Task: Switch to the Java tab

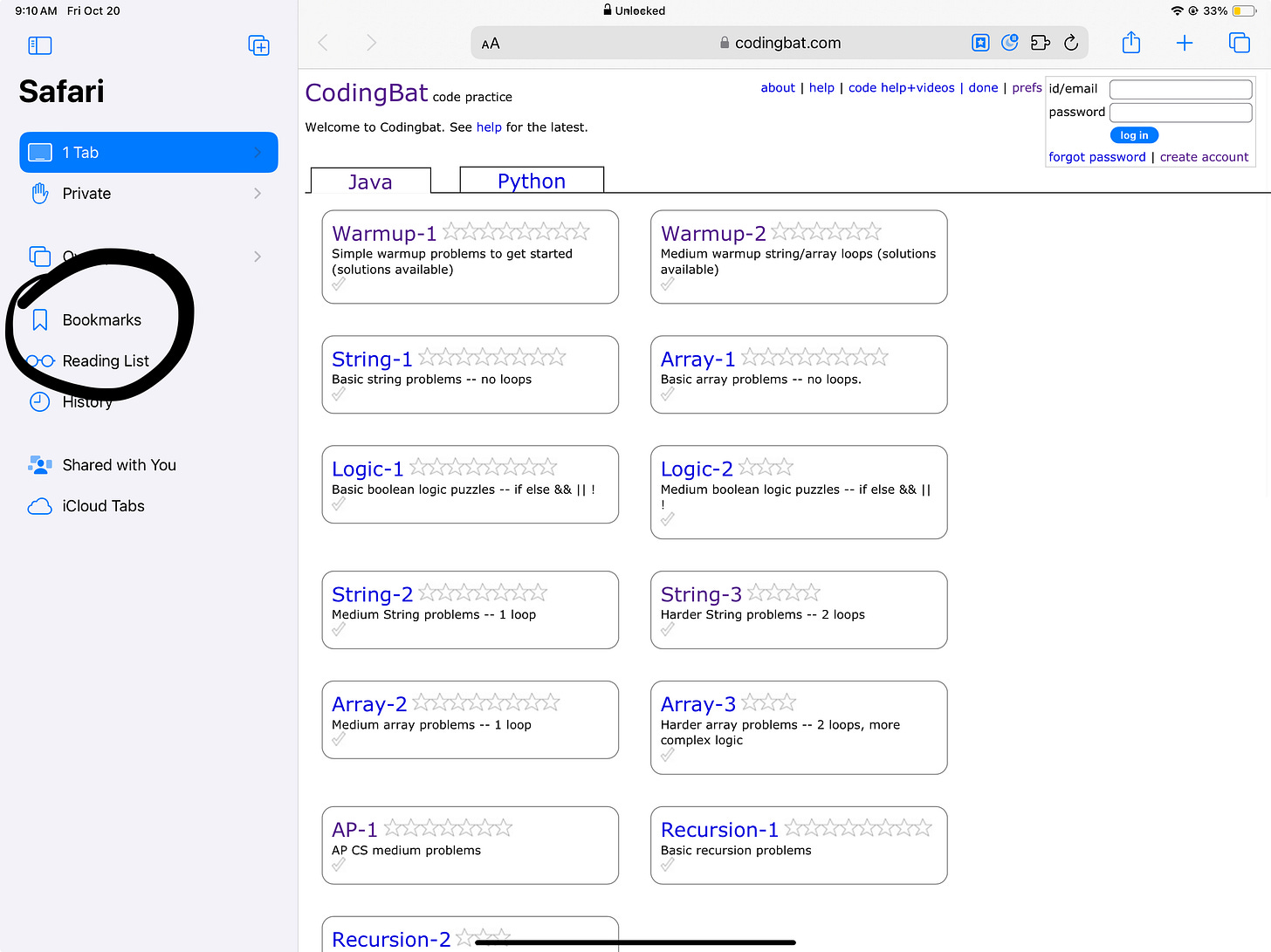Action: [x=370, y=181]
